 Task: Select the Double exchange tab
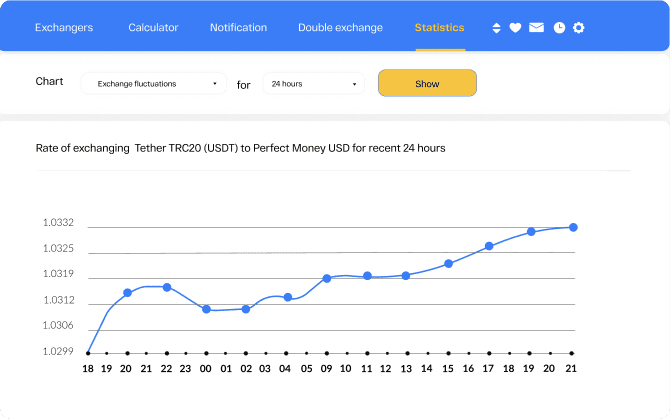coord(340,28)
